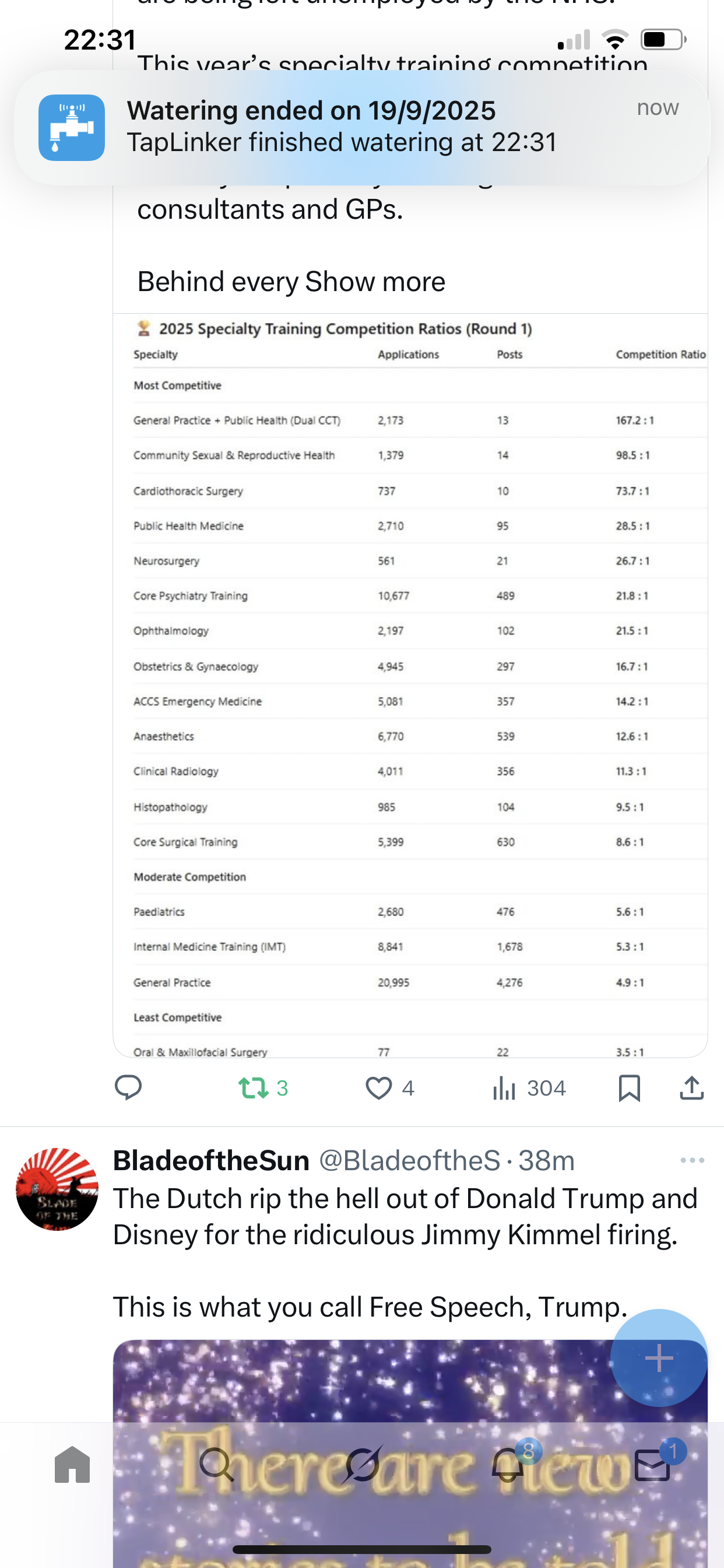The height and width of the screenshot is (1568, 724).
Task: Open the Grok tab icon
Action: pyautogui.click(x=362, y=1465)
